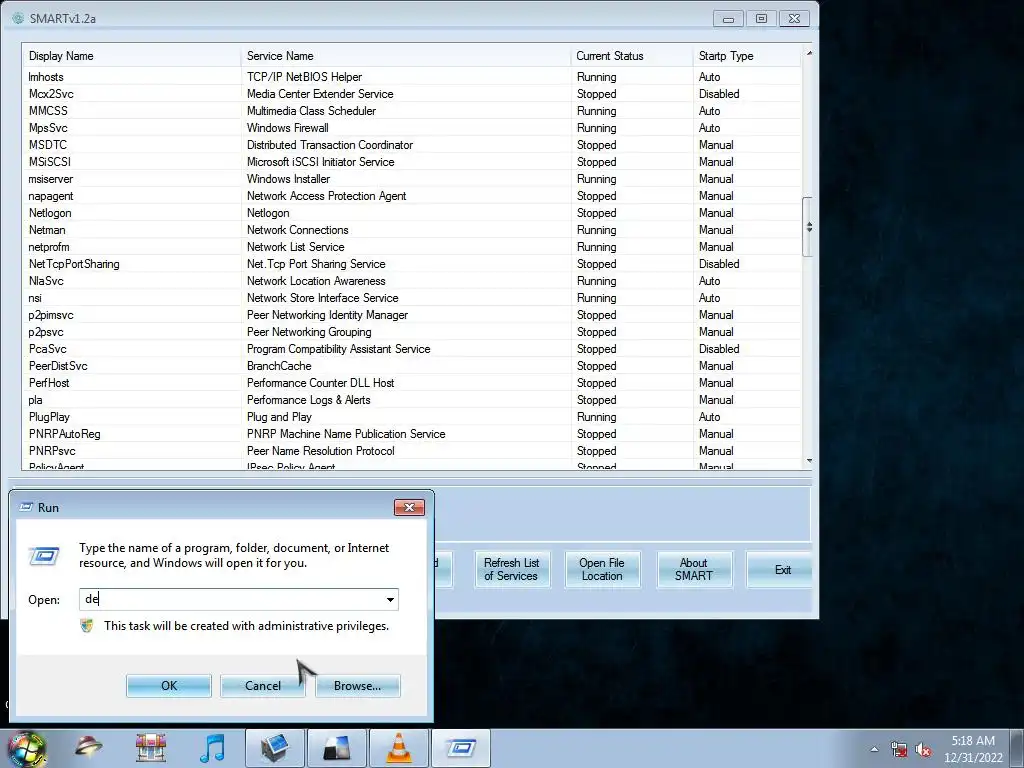Launch the VLC cone icon in taskbar
The image size is (1024, 768).
pyautogui.click(x=399, y=748)
